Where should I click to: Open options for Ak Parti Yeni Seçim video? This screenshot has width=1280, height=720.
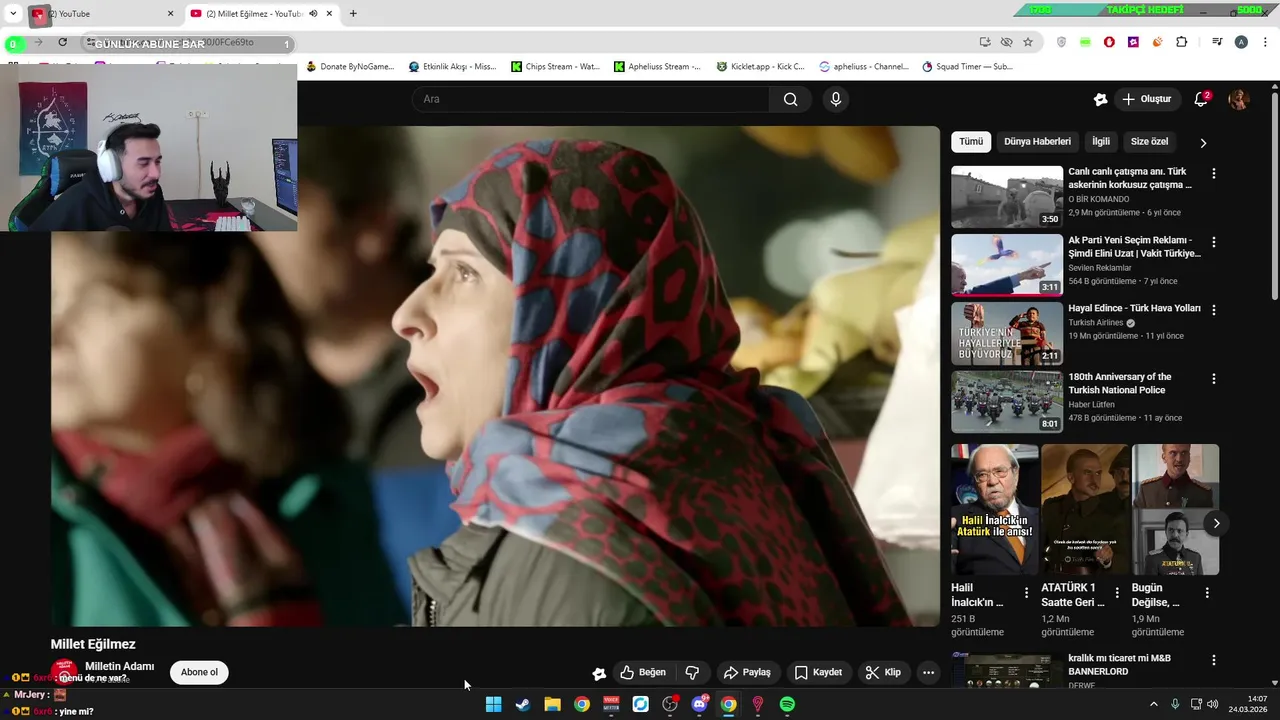coord(1214,242)
